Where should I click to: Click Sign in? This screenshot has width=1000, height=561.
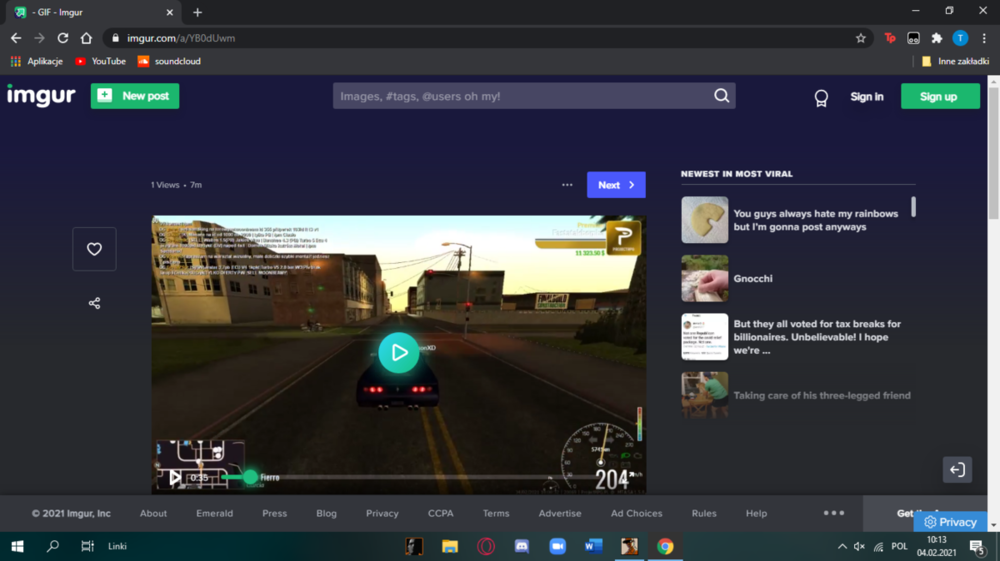(x=867, y=97)
